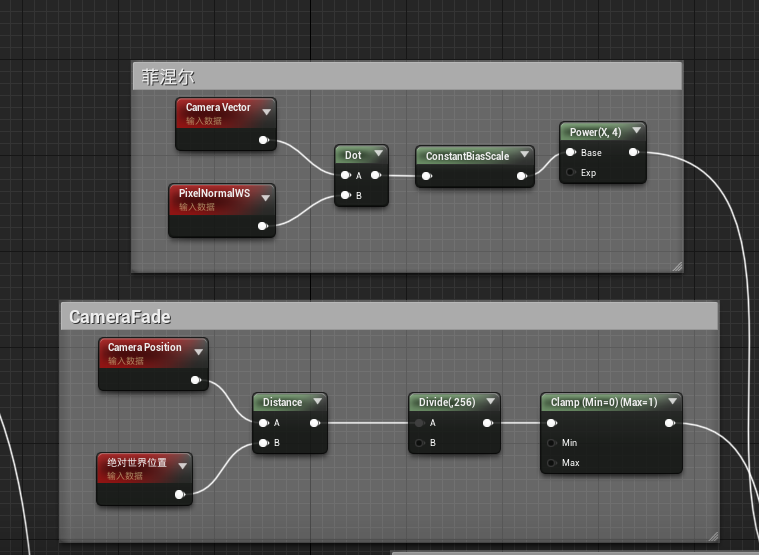Click Clamp node Min pin
This screenshot has width=759, height=555.
coord(551,443)
